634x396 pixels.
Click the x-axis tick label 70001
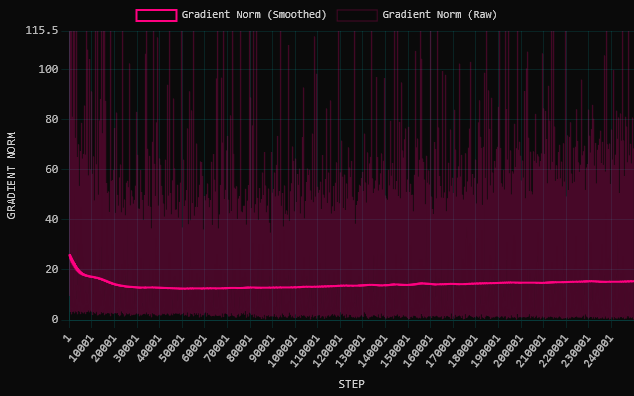coord(216,348)
